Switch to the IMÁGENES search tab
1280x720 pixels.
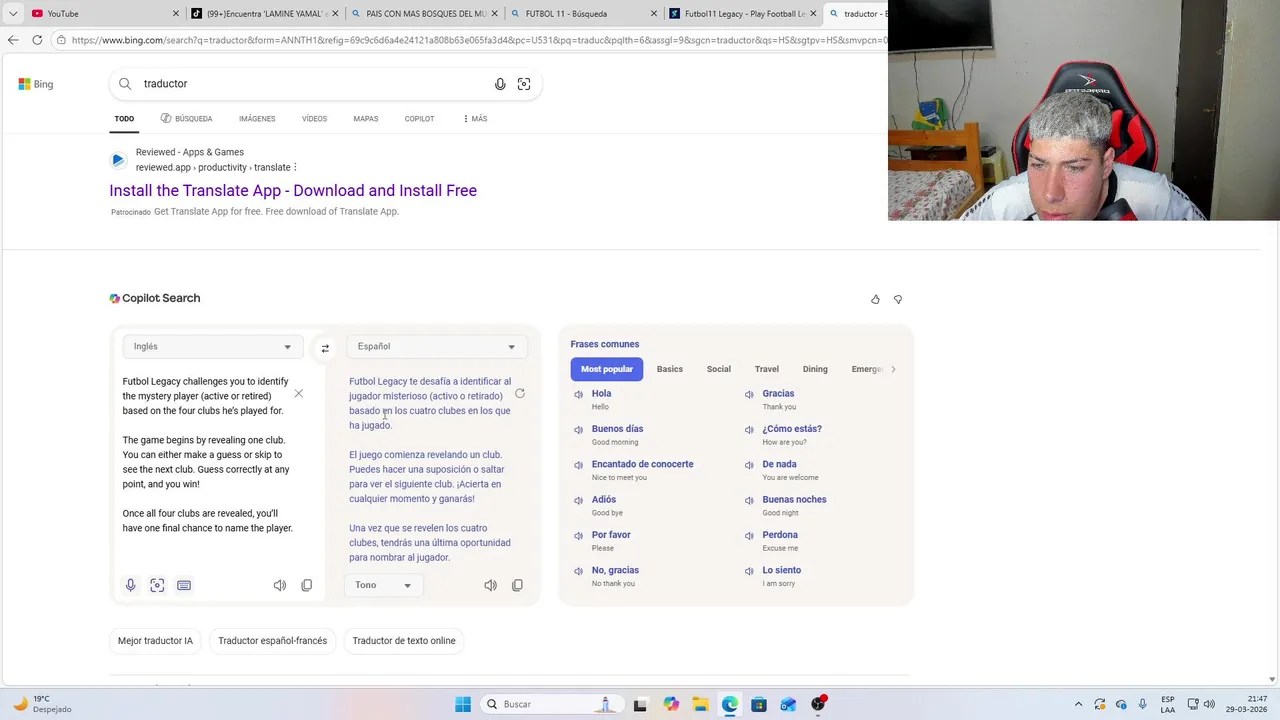tap(257, 119)
